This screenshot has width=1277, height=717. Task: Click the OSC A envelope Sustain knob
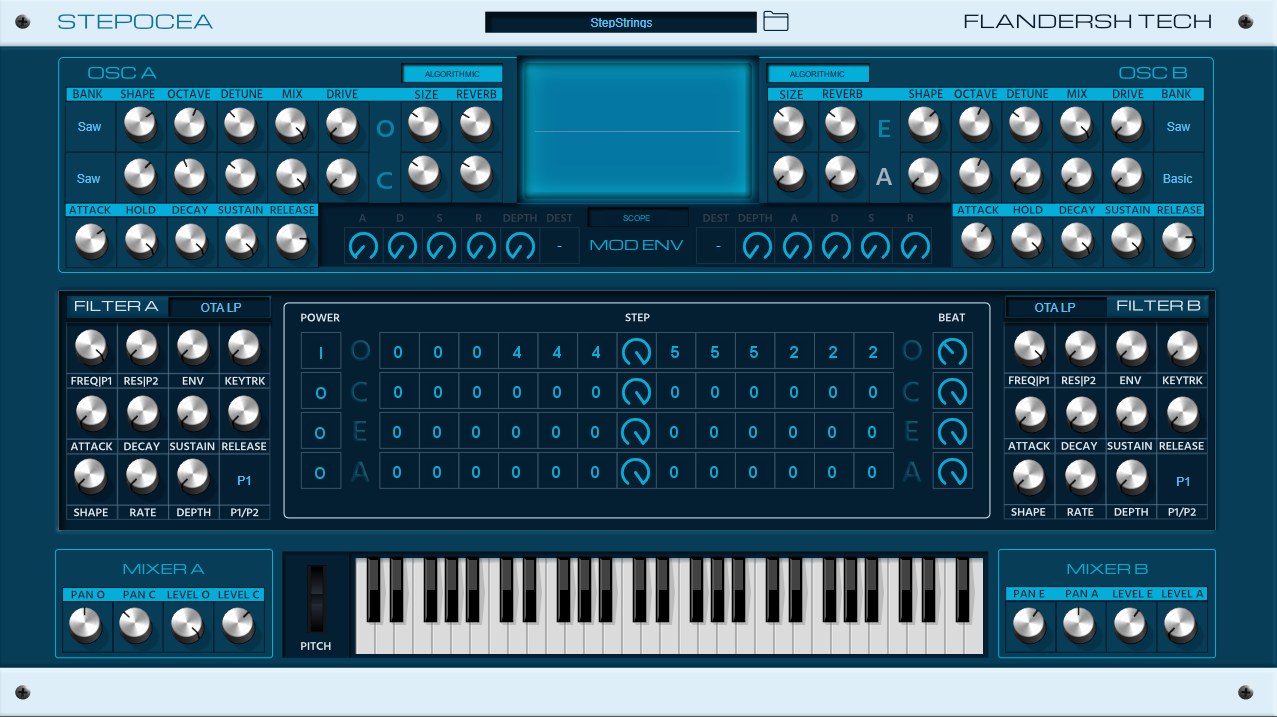click(240, 241)
